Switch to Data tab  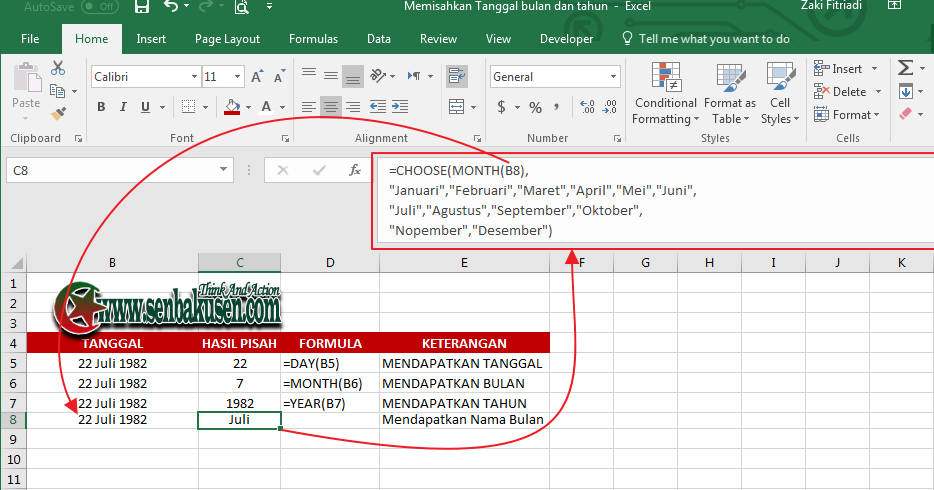click(x=379, y=39)
